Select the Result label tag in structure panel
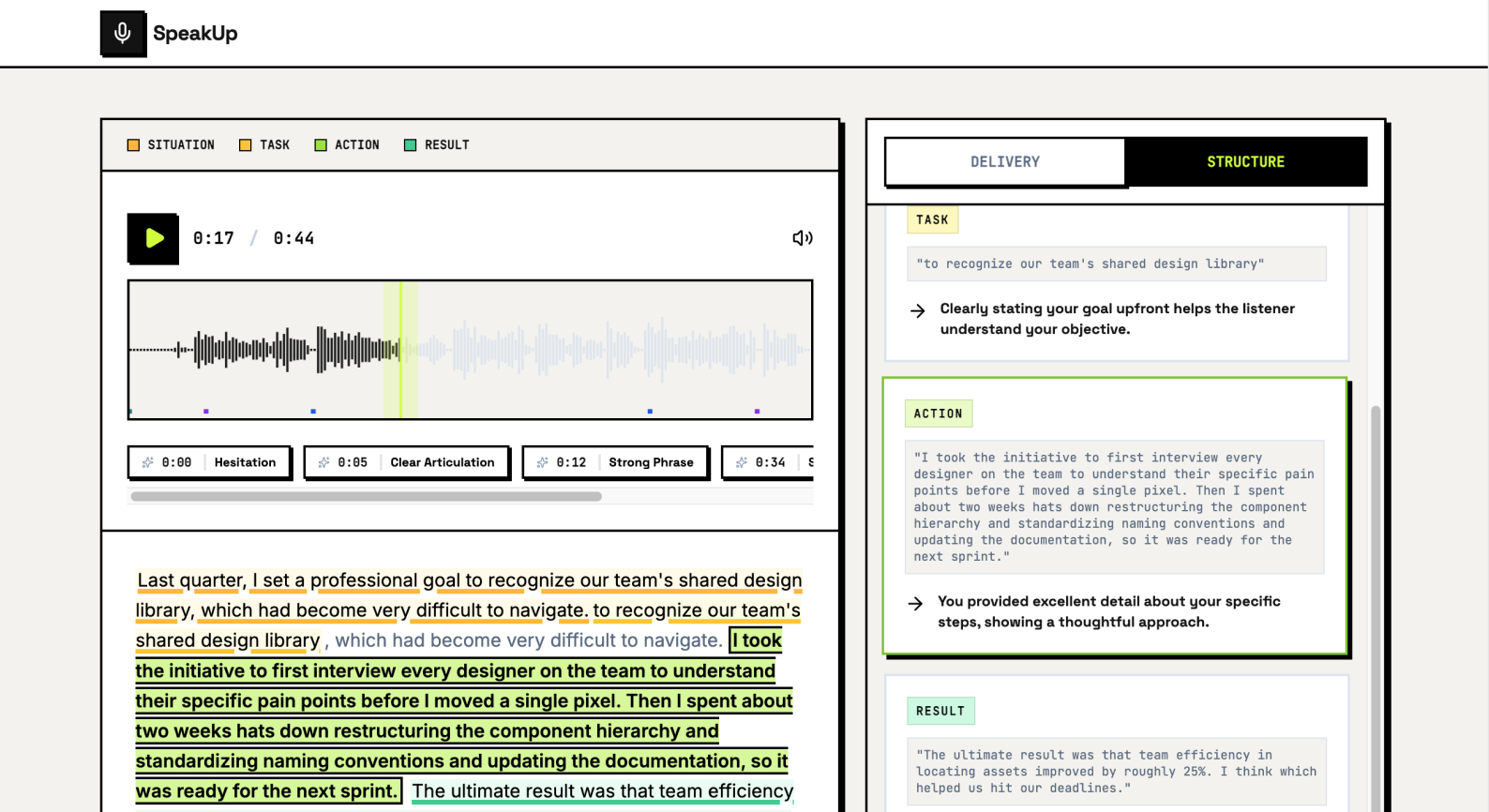The width and height of the screenshot is (1489, 812). [940, 711]
